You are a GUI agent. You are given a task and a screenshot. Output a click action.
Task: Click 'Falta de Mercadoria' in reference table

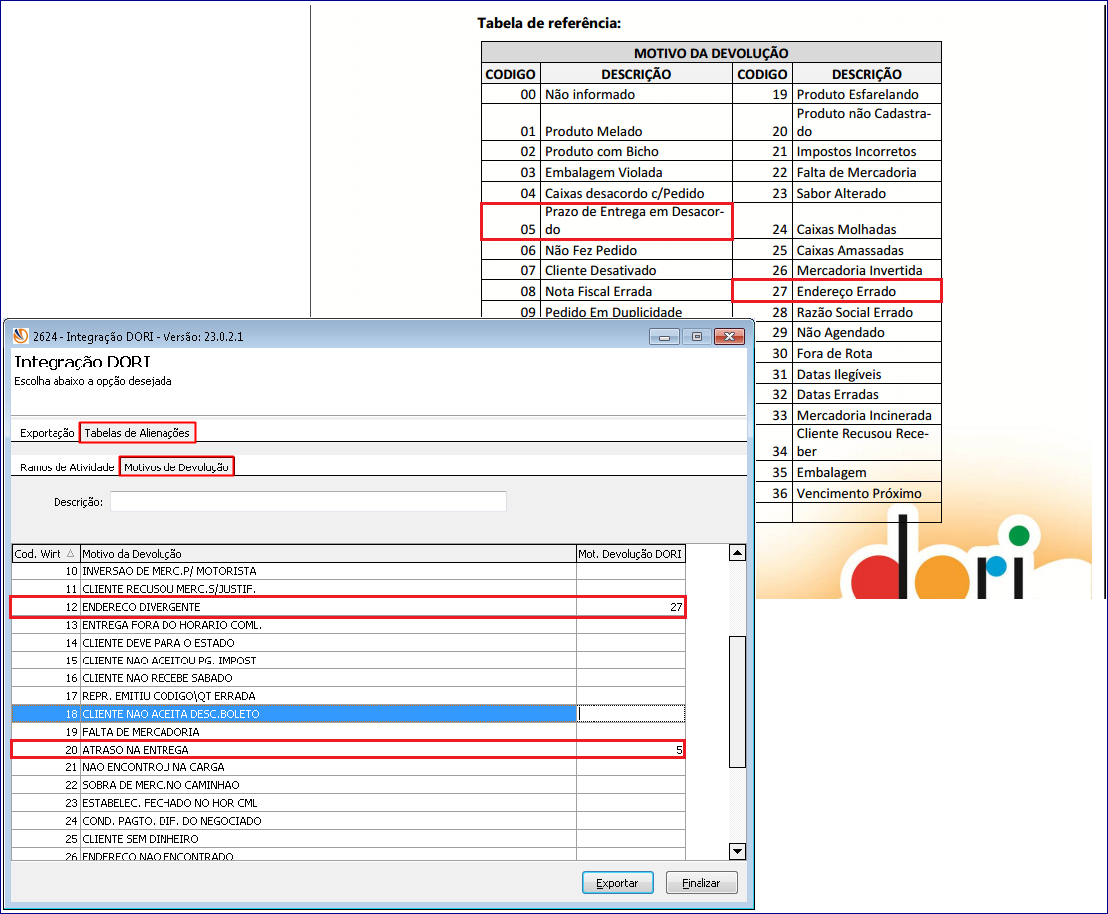[x=856, y=172]
